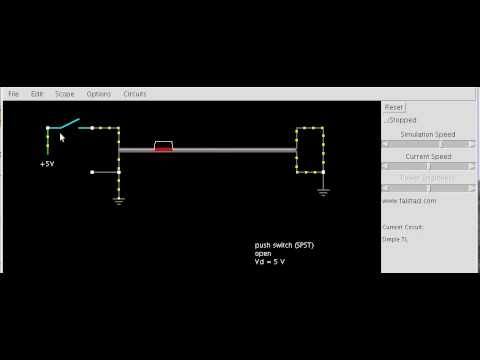The height and width of the screenshot is (360, 480).
Task: Click Current Speed slider right arrow
Action: click(471, 166)
